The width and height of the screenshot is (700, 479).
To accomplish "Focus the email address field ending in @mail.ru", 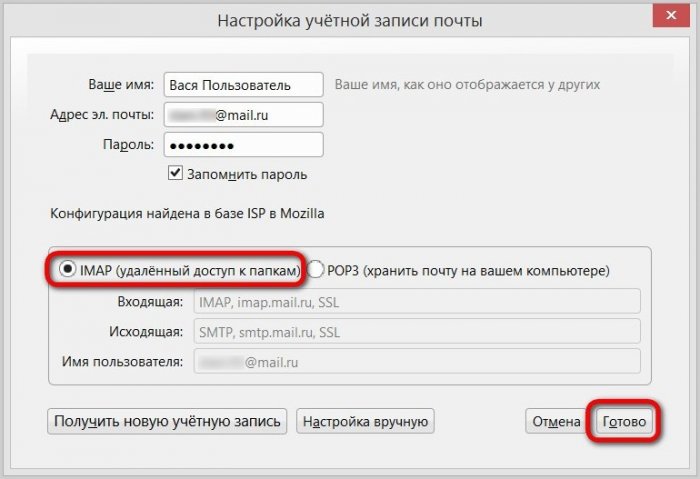I will [x=243, y=115].
